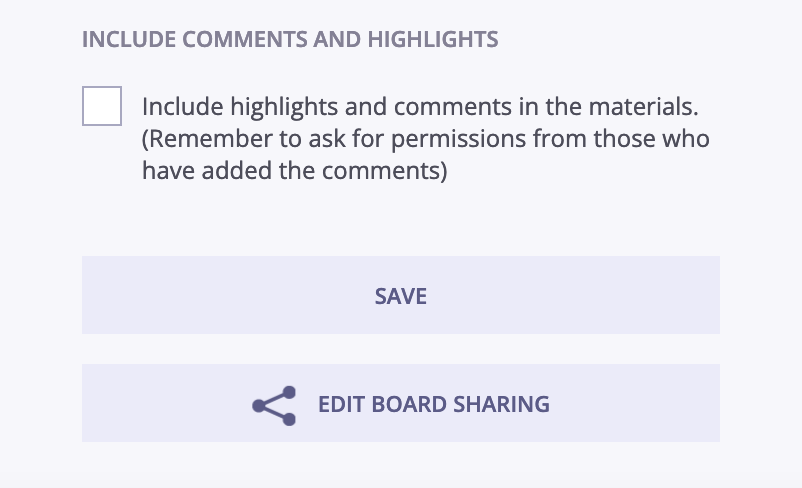Click the 'Include highlights and comments in the materials' label
Viewport: 802px width, 488px height.
pos(420,106)
